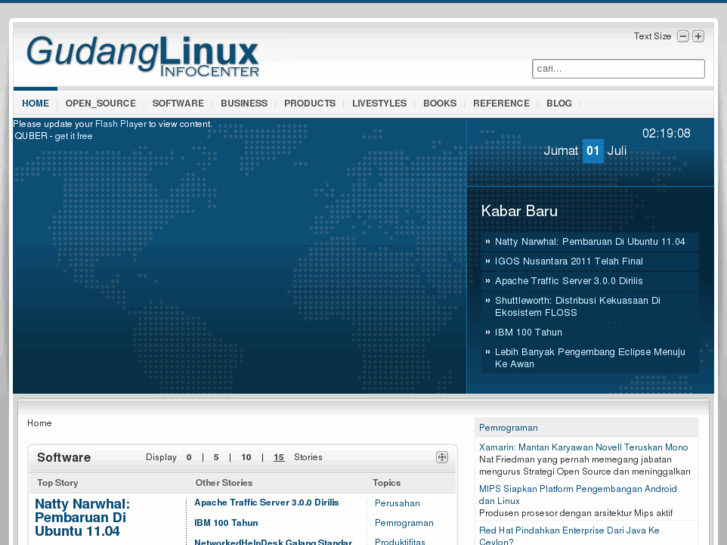Open the BOOKS menu
This screenshot has height=545, width=727.
440,103
